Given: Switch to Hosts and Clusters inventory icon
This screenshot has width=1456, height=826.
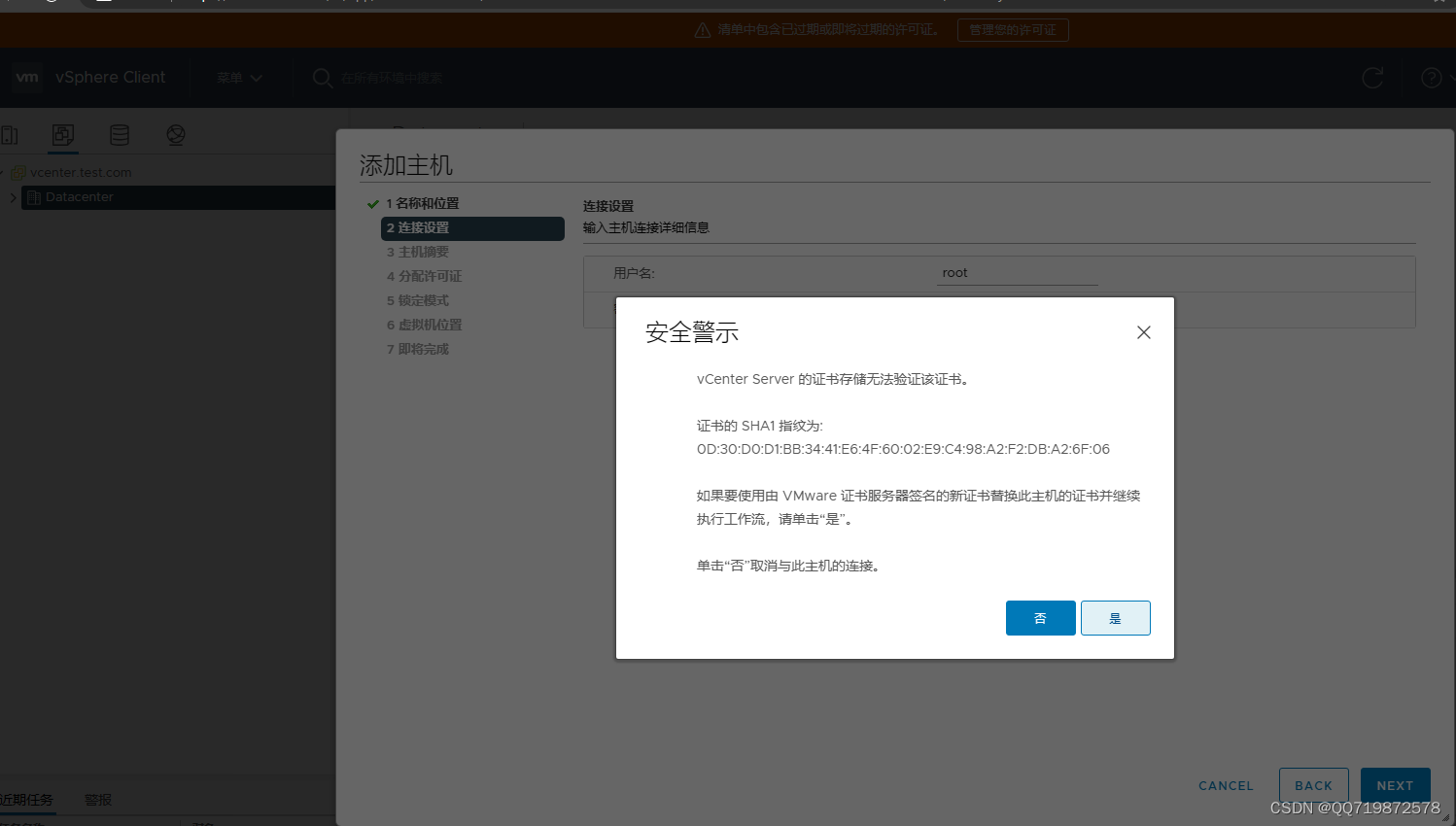Looking at the screenshot, I should pos(9,135).
